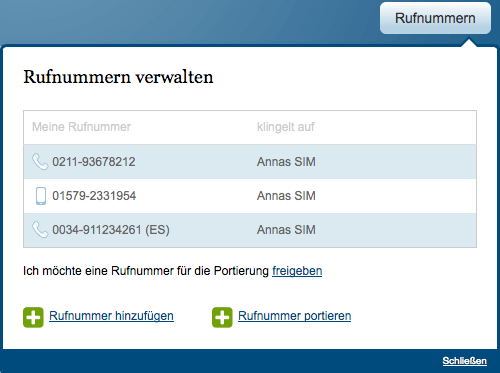
Task: Open the Rufnummer portieren link
Action: pyautogui.click(x=295, y=316)
